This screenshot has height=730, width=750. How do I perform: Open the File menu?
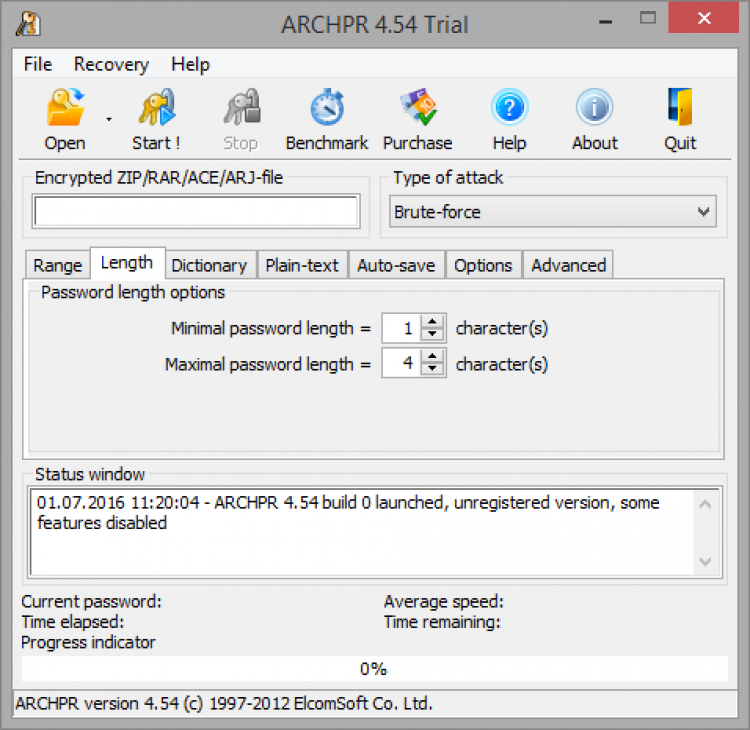click(x=38, y=64)
